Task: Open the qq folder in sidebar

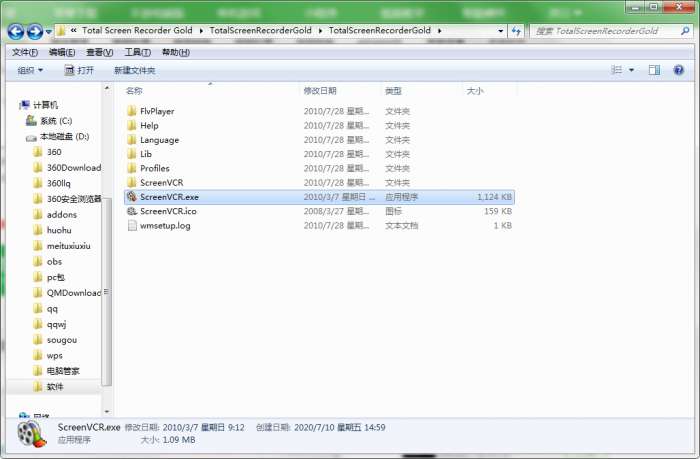Action: (x=52, y=308)
